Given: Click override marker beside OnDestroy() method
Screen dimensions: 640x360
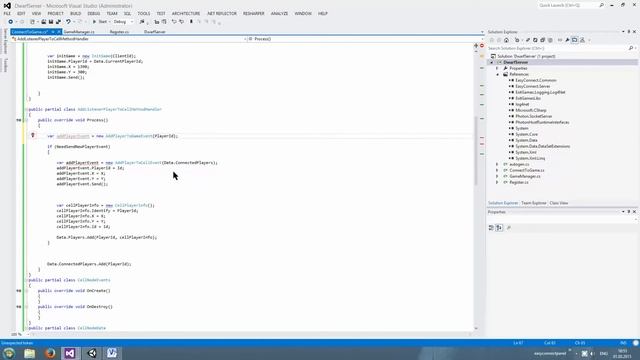Looking at the screenshot, I should tap(19, 307).
